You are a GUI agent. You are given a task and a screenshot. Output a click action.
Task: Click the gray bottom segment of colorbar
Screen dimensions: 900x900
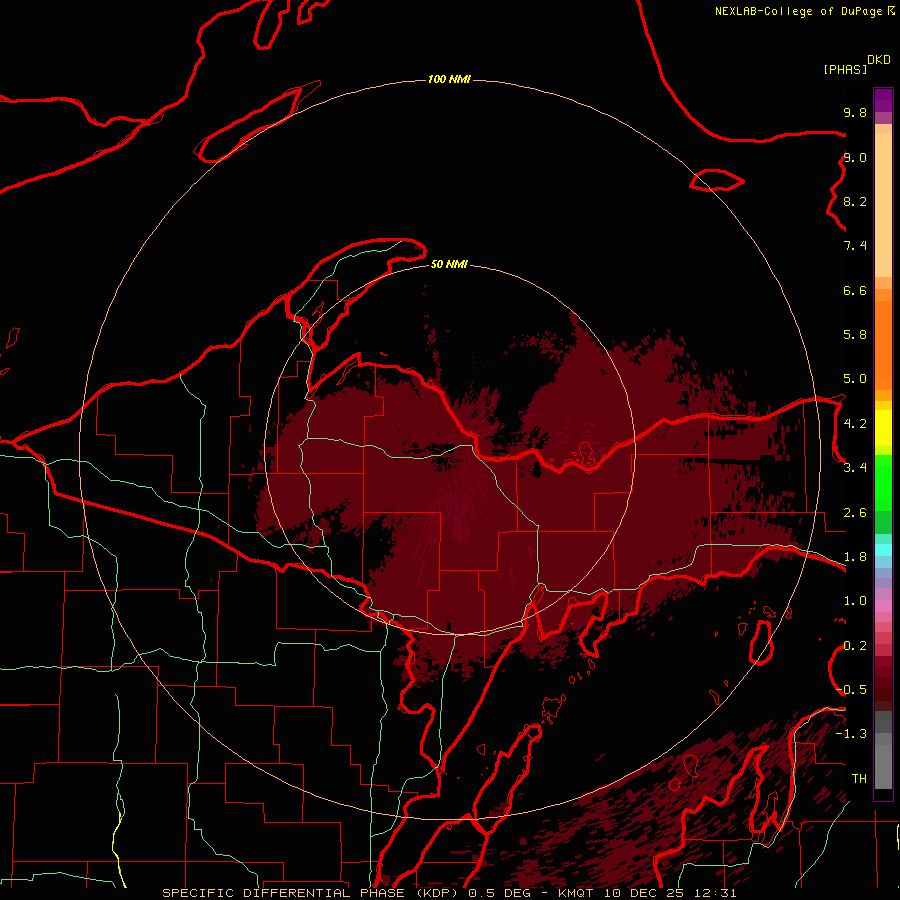click(x=883, y=766)
